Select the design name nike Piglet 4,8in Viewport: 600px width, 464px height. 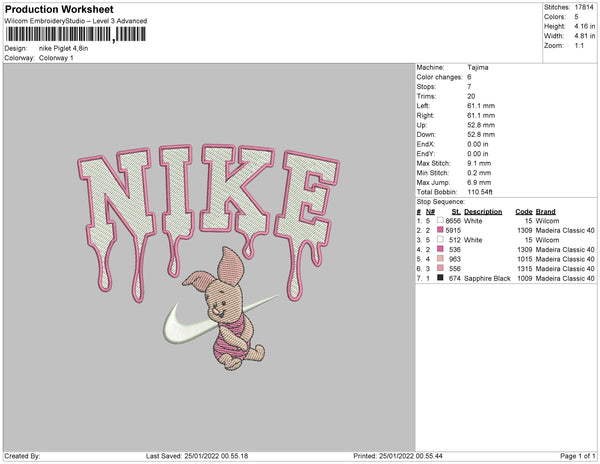[x=64, y=48]
